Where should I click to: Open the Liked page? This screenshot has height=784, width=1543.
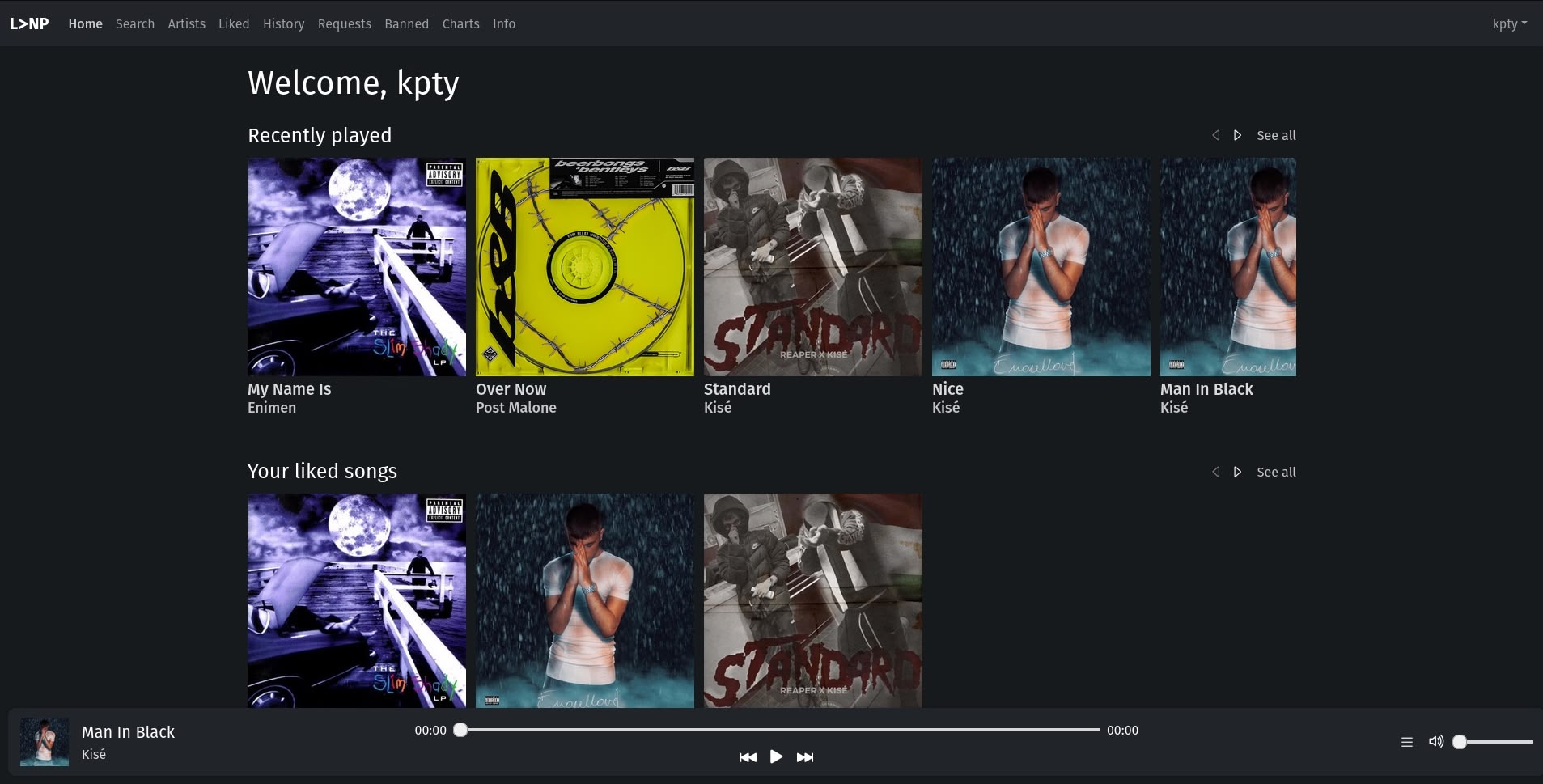[x=234, y=23]
